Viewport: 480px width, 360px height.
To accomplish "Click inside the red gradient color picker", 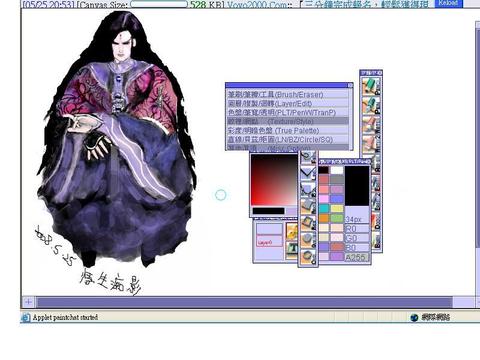I will [x=274, y=180].
